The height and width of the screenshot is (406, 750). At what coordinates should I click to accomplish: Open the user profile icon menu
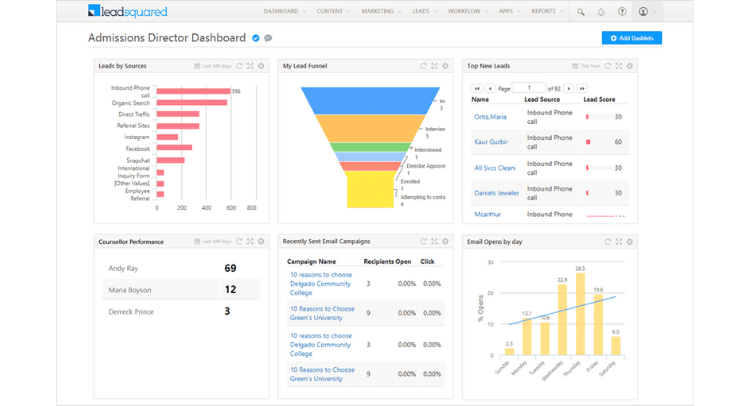coord(647,11)
